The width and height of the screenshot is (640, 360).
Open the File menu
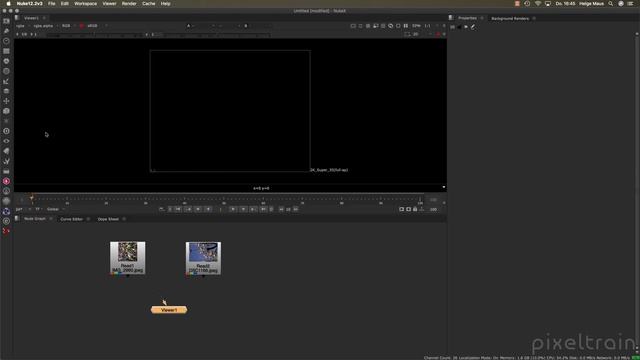pos(51,4)
